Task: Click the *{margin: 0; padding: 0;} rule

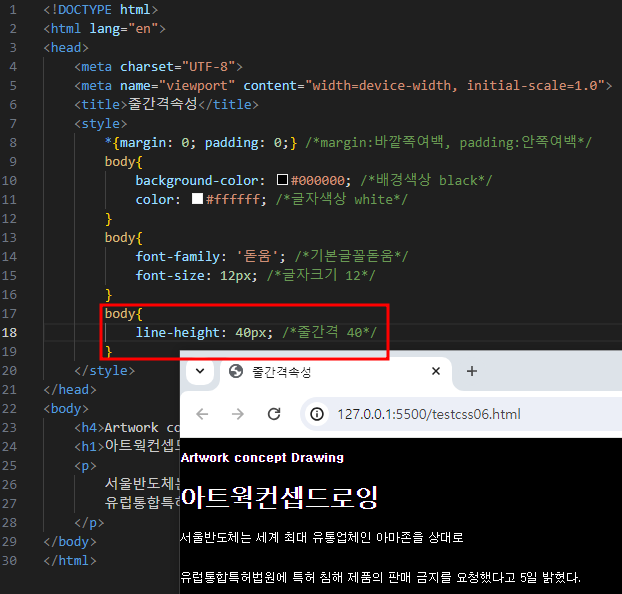Action: click(x=201, y=143)
